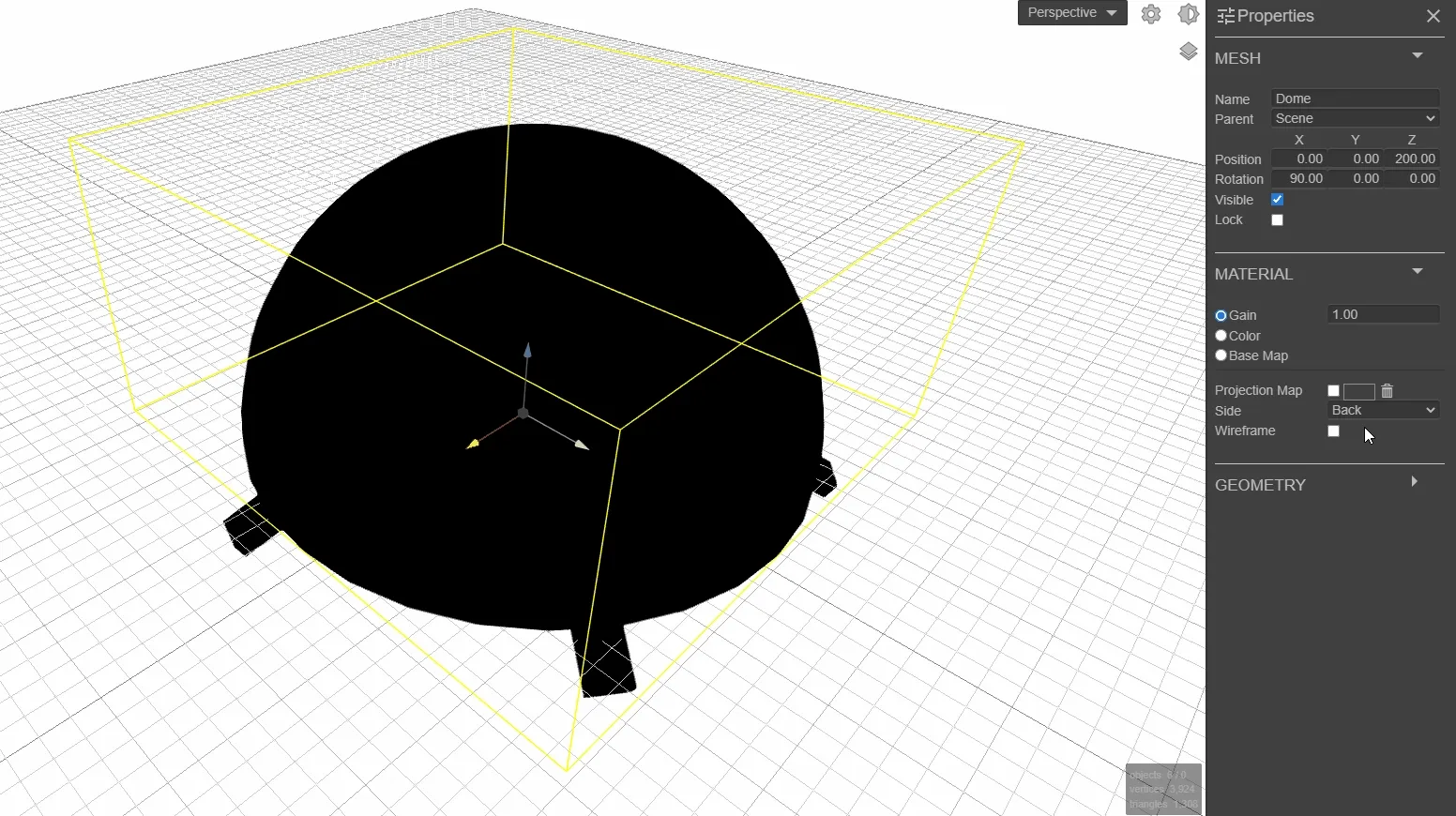Viewport: 1456px width, 816px height.
Task: Open the Perspective camera dropdown
Action: pos(1071,13)
